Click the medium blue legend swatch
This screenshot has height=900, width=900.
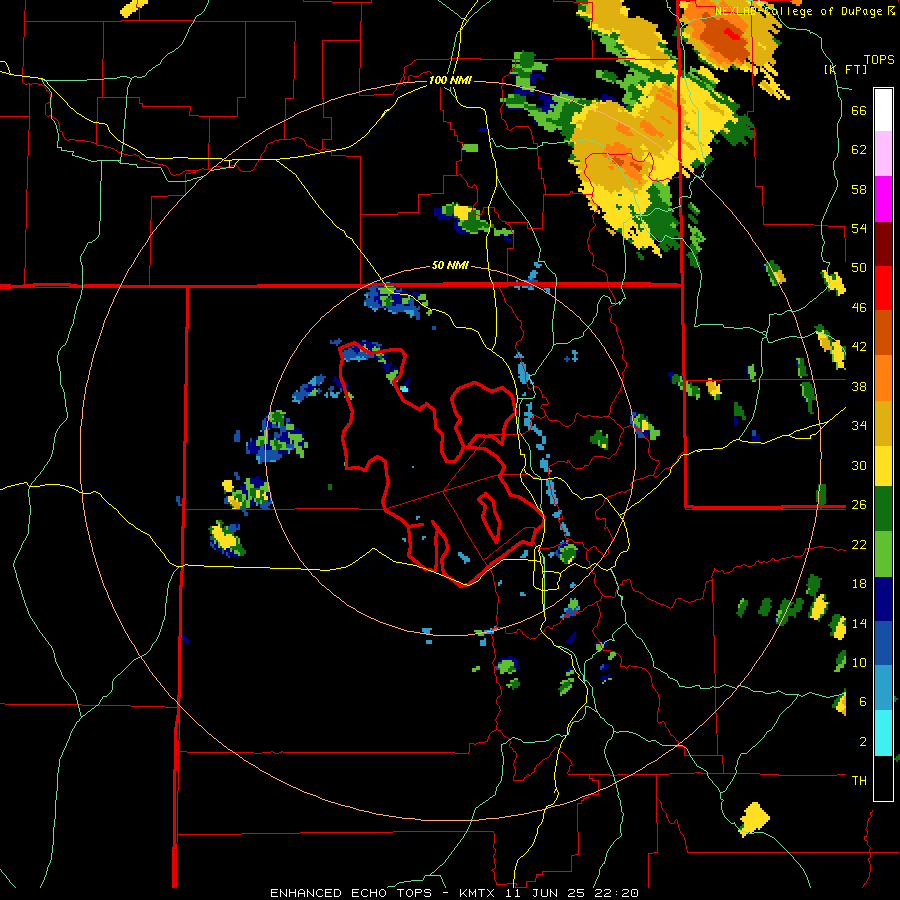[883, 643]
